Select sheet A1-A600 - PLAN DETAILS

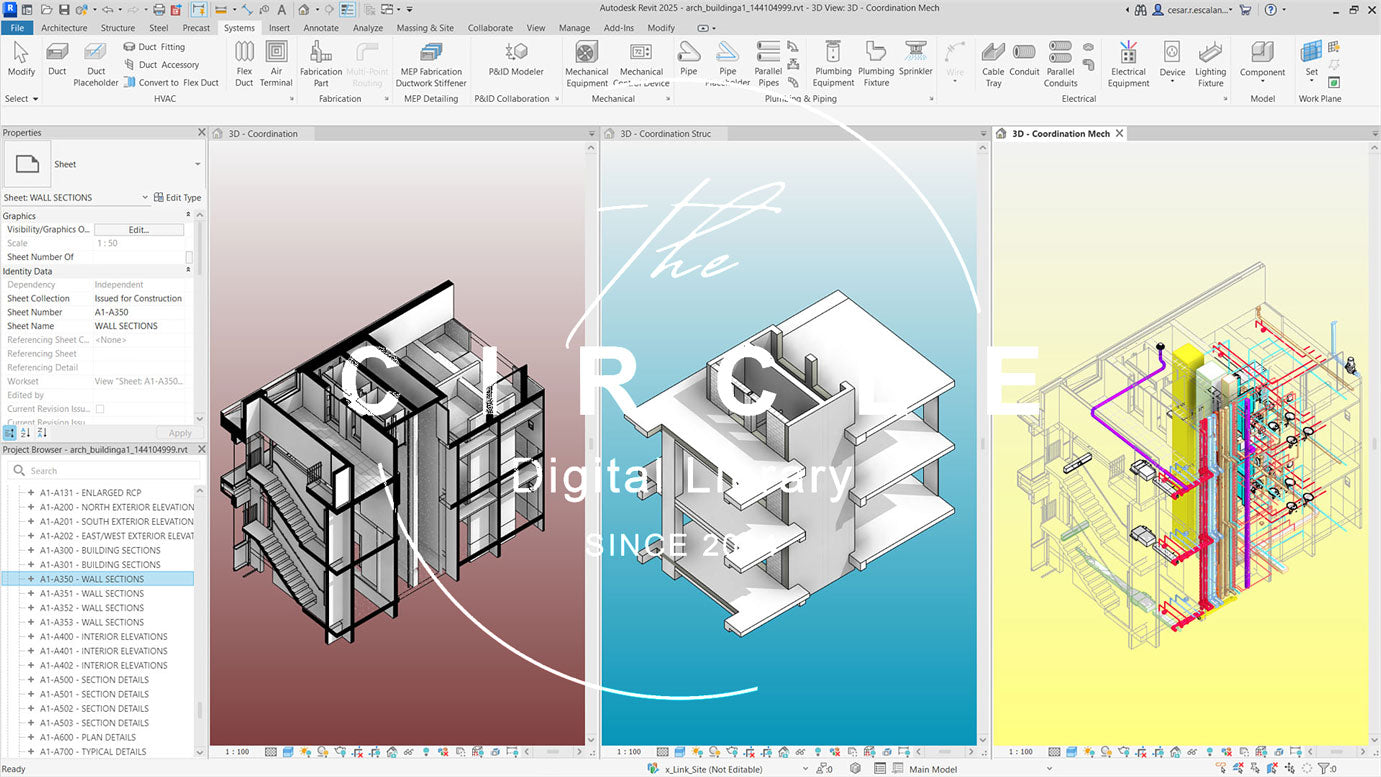tap(88, 738)
